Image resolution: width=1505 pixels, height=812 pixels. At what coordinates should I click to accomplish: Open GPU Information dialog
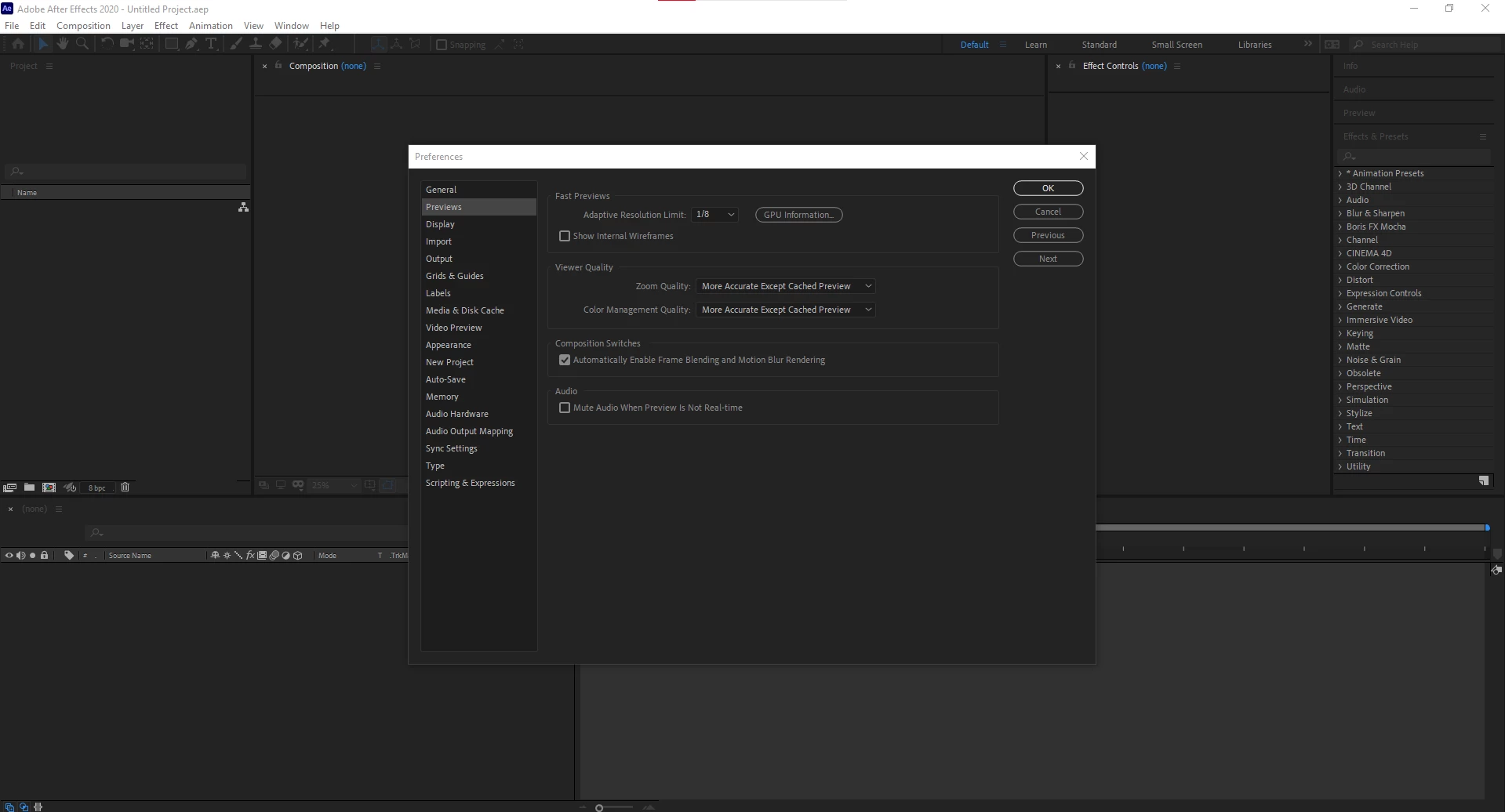(798, 215)
